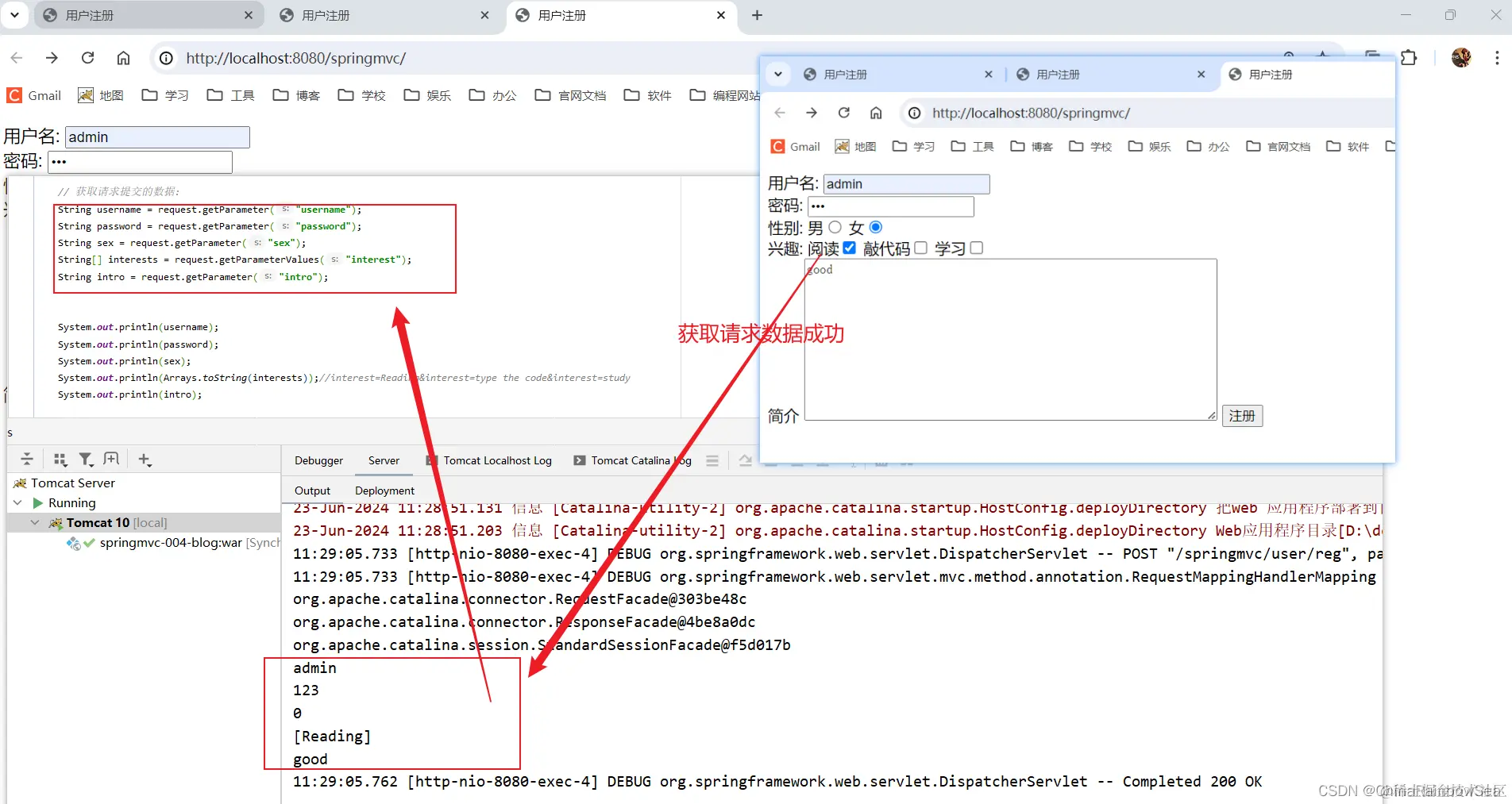
Task: Open the 学习 bookmark folder in the large browser
Action: (x=165, y=95)
